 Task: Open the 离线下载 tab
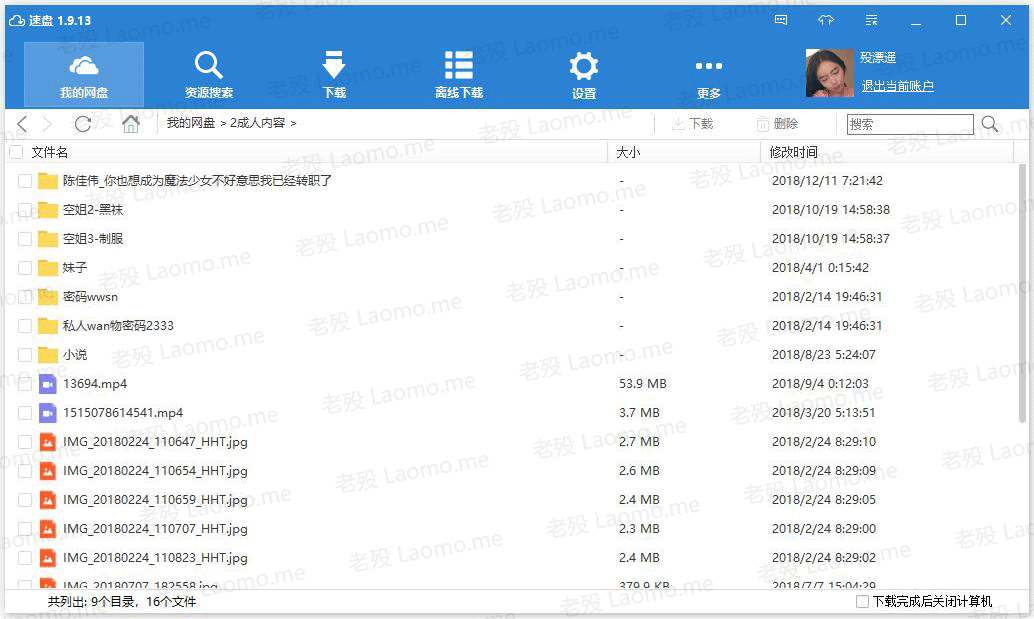coord(459,74)
